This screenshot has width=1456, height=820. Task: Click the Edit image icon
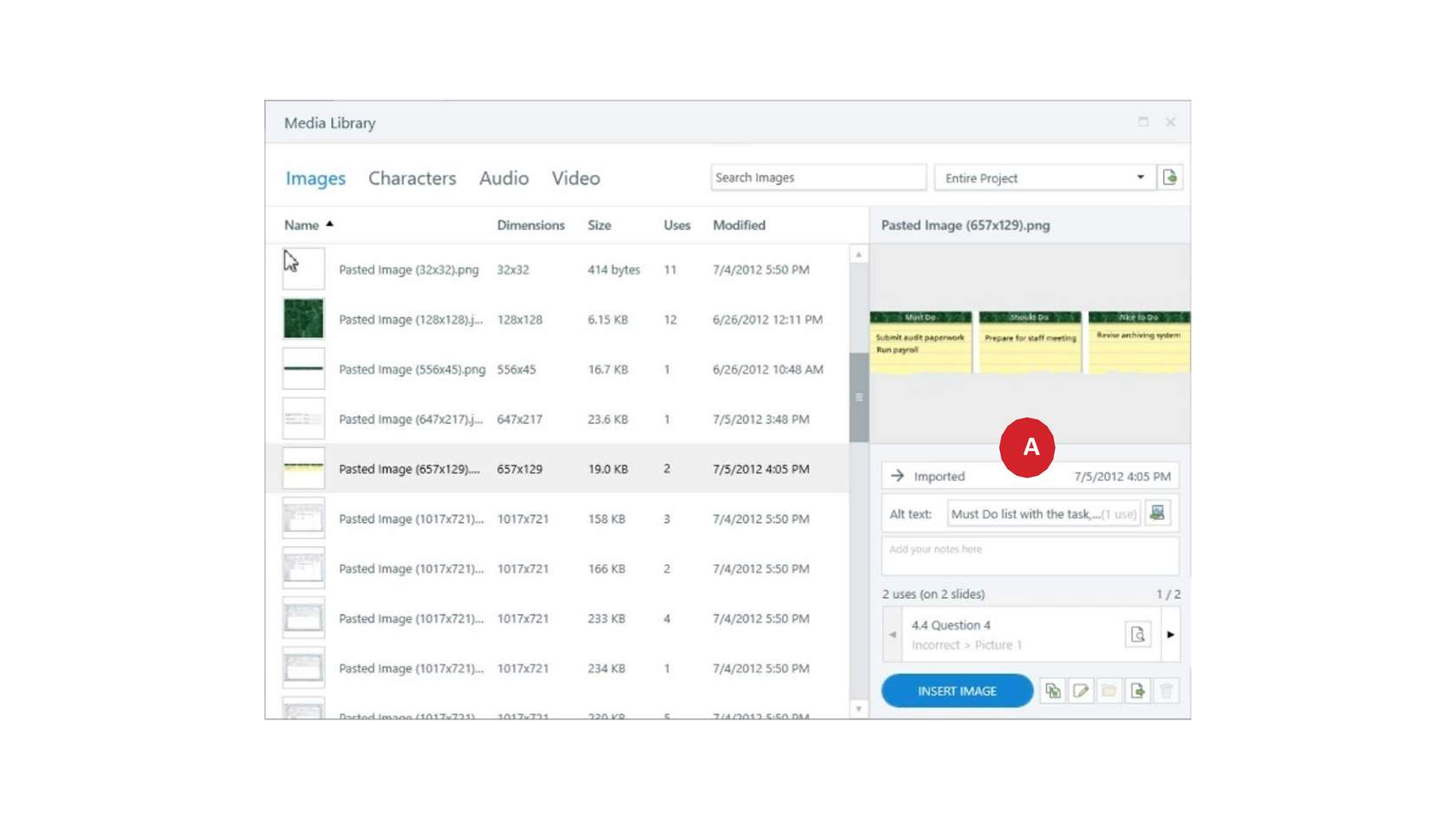pos(1081,691)
